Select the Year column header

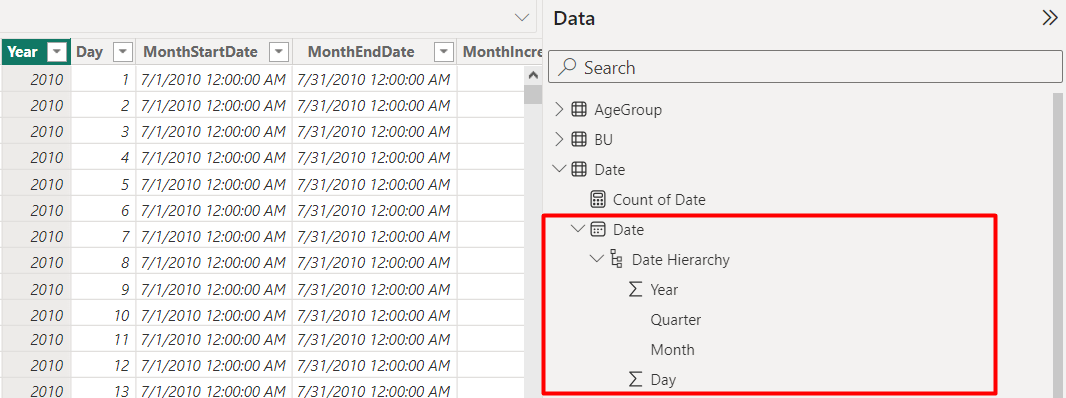click(x=35, y=52)
